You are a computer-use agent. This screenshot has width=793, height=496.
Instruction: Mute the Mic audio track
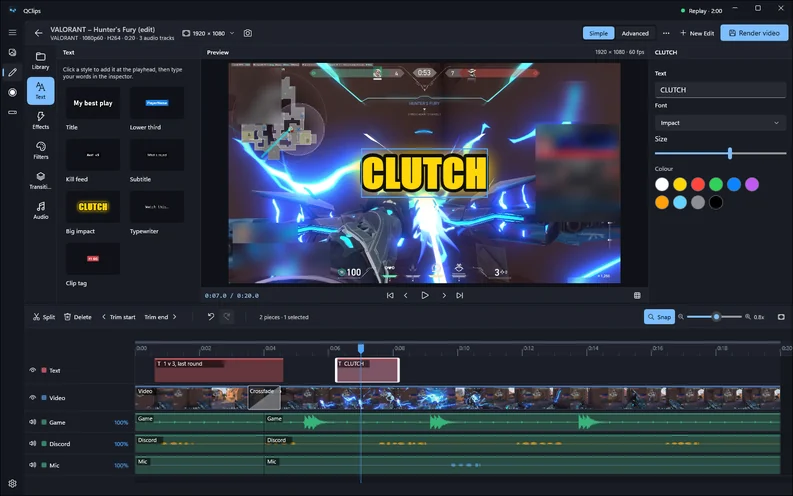32,465
